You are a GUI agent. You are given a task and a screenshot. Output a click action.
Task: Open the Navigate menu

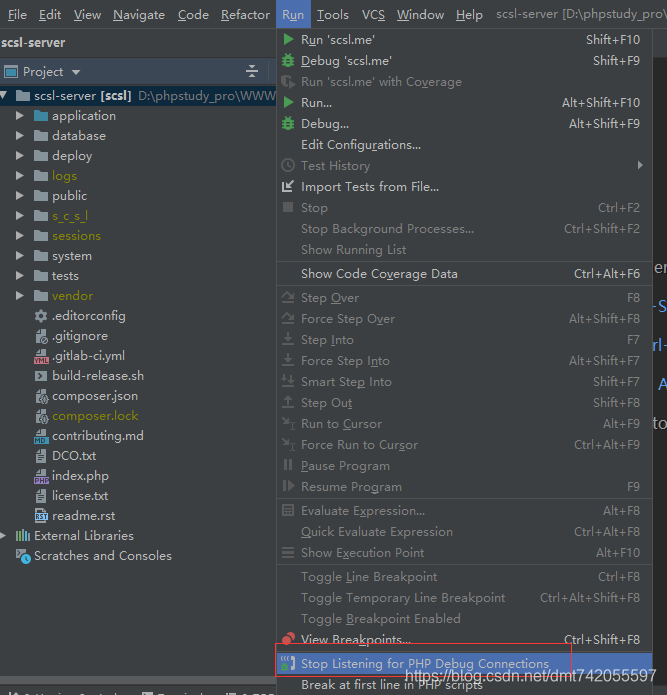(139, 15)
